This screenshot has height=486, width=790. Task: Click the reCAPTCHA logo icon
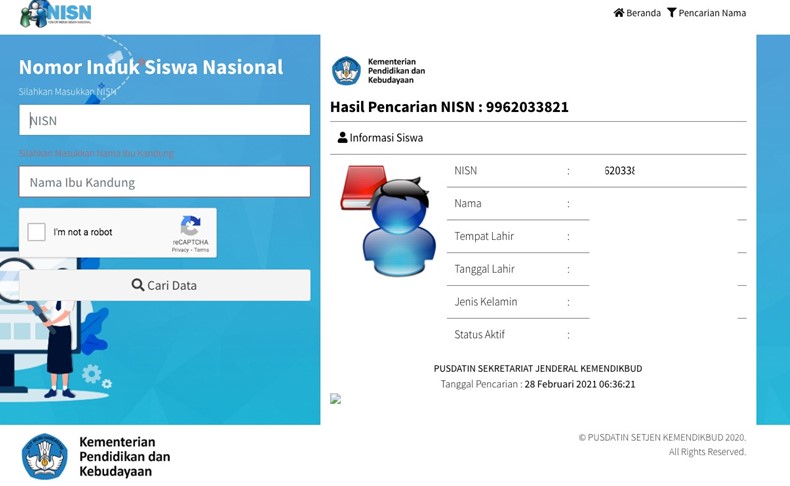tap(190, 226)
